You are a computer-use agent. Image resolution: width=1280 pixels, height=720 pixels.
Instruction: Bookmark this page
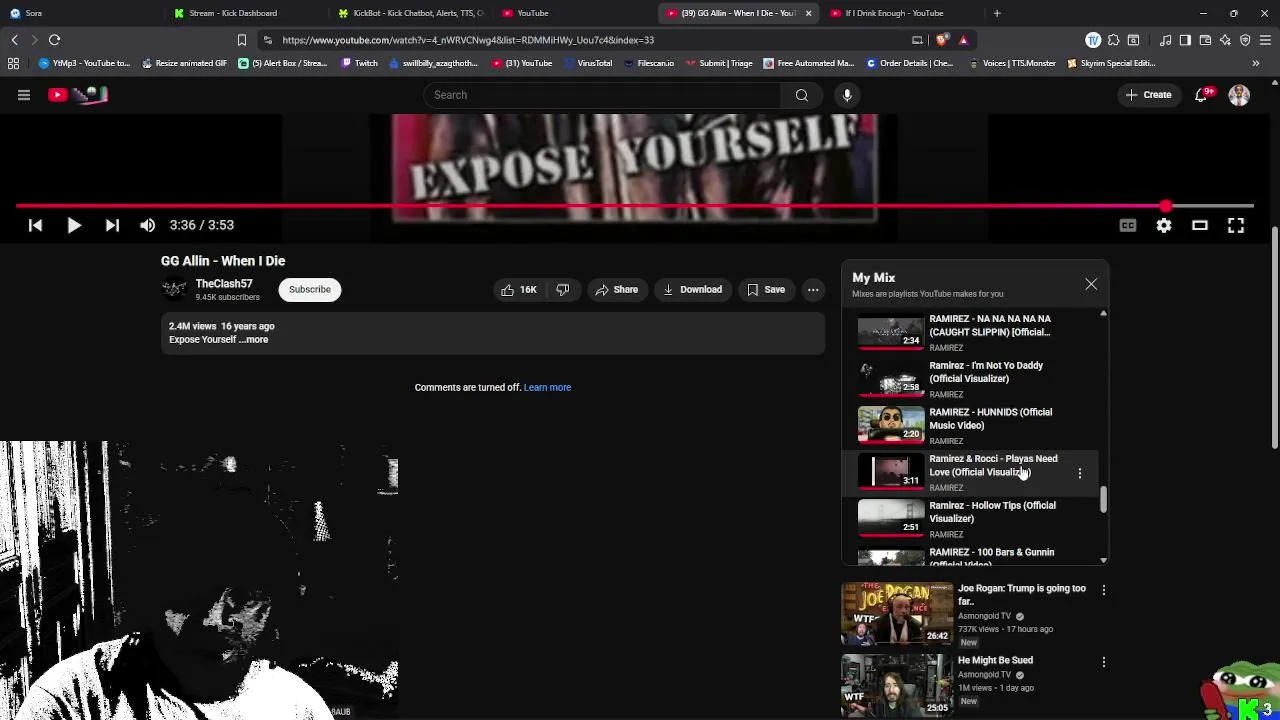[241, 40]
